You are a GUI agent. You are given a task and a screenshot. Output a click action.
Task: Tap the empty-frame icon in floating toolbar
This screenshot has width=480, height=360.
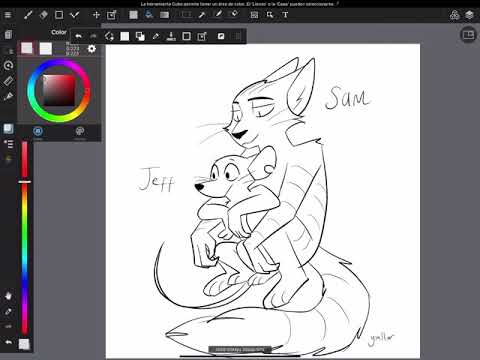tap(187, 36)
